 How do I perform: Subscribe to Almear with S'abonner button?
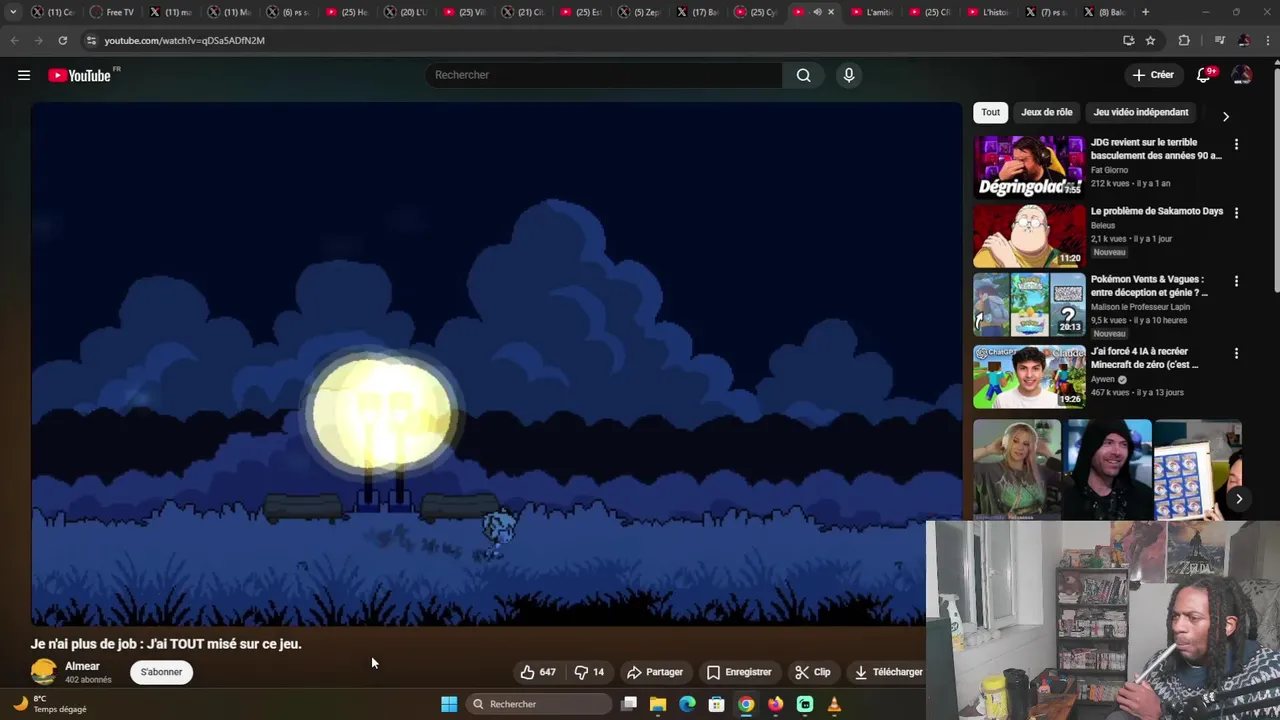[161, 672]
